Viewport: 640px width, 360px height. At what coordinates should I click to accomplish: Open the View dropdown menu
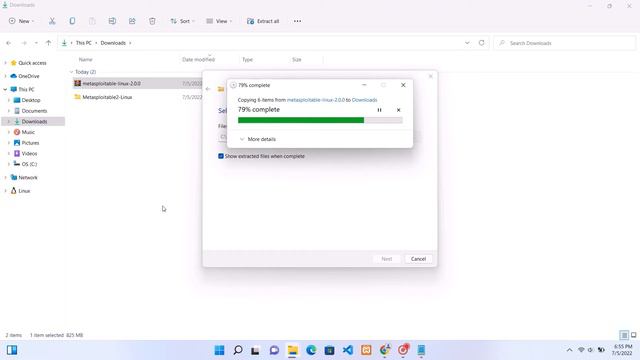[219, 21]
